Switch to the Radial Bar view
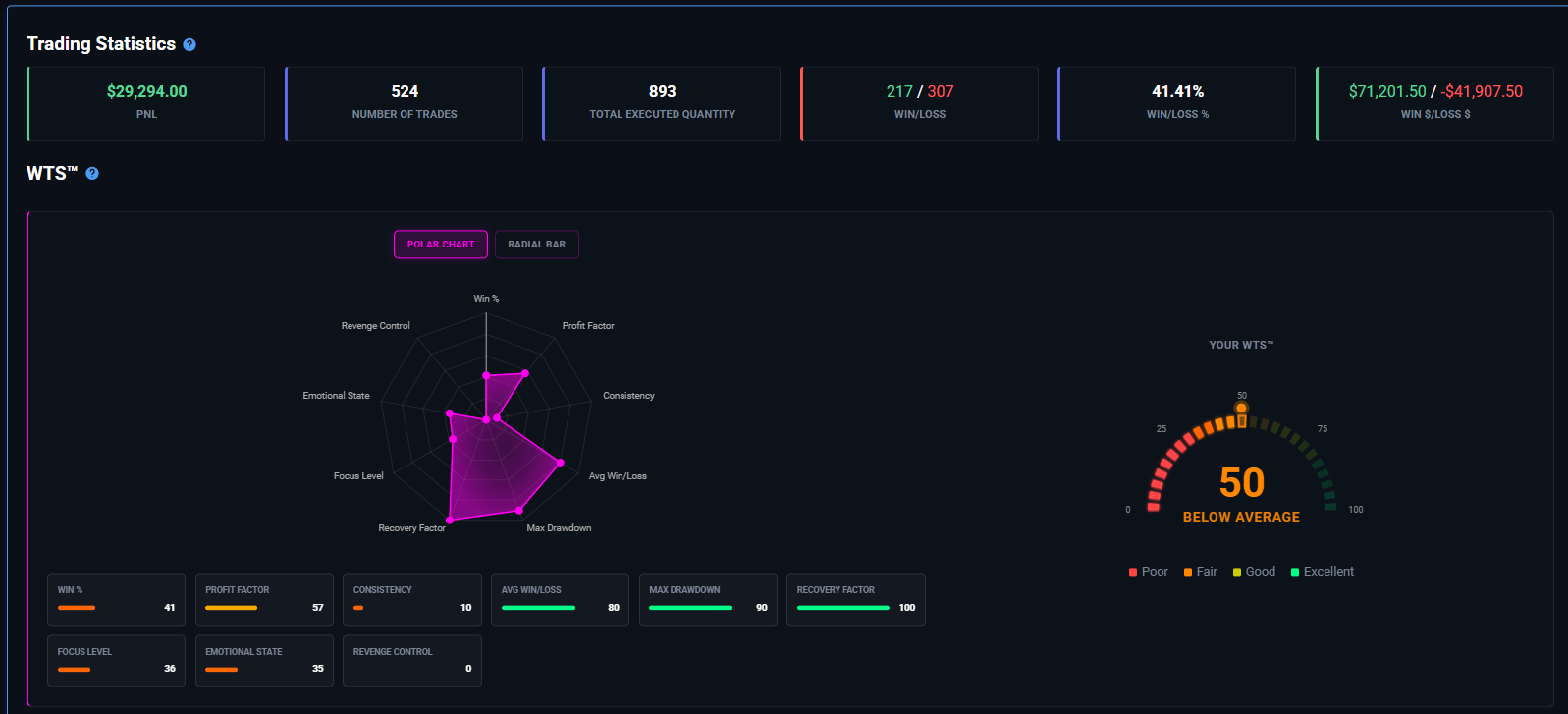The width and height of the screenshot is (1568, 714). [536, 245]
